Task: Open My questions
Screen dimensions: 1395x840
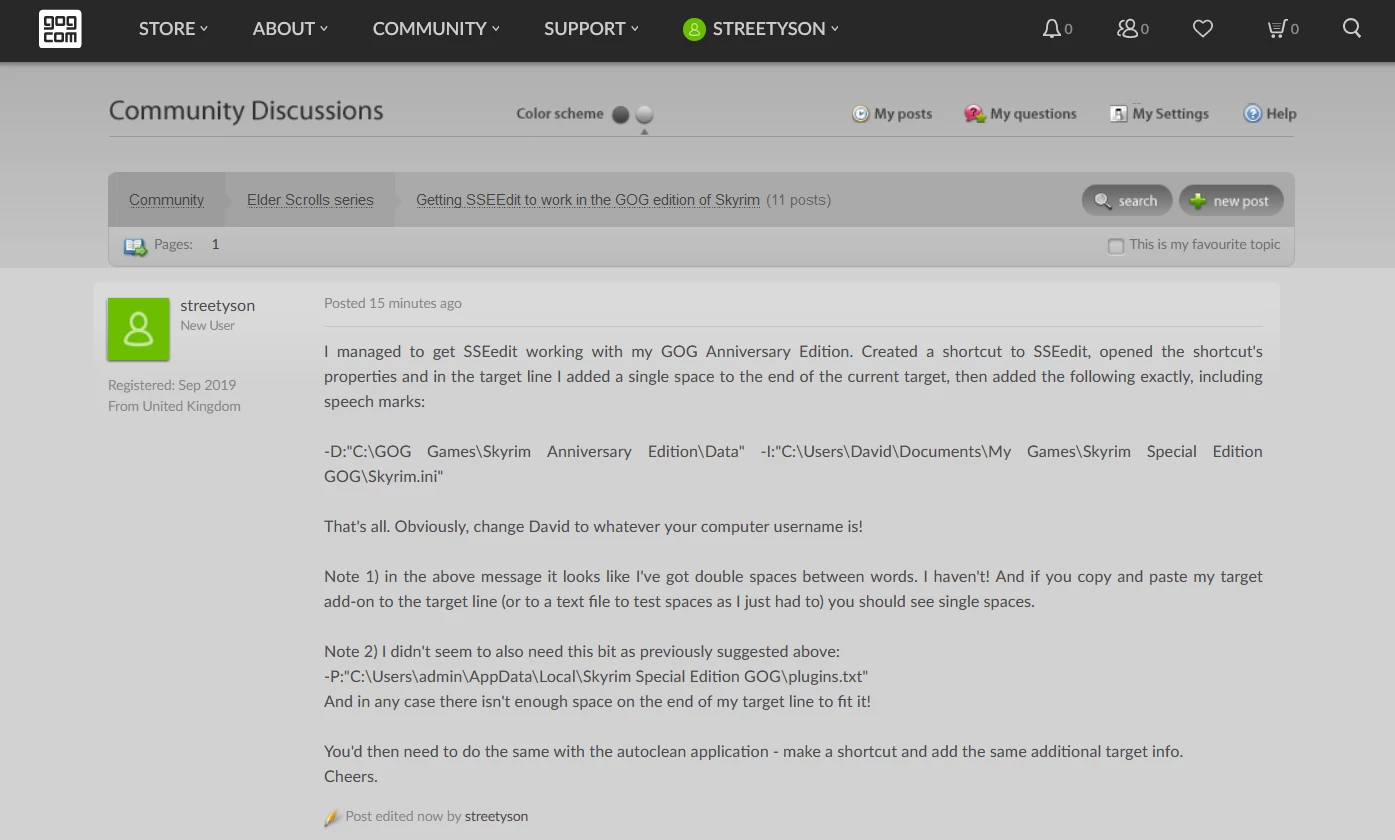Action: tap(1020, 114)
